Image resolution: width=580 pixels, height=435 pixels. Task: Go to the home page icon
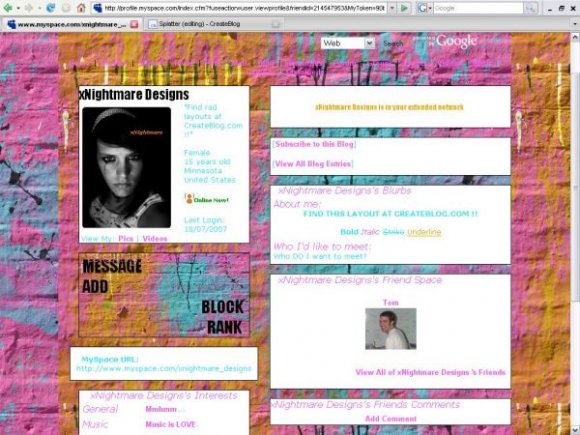(x=81, y=7)
